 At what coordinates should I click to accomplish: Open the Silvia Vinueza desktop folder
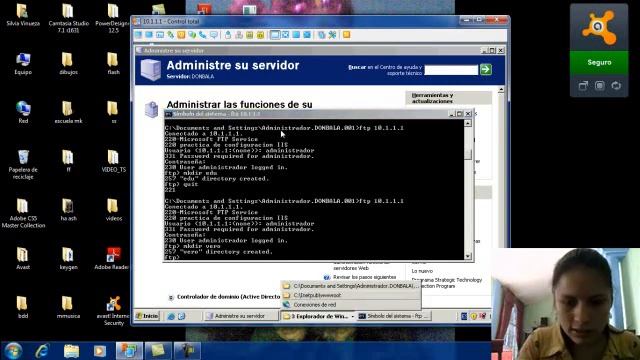[22, 15]
